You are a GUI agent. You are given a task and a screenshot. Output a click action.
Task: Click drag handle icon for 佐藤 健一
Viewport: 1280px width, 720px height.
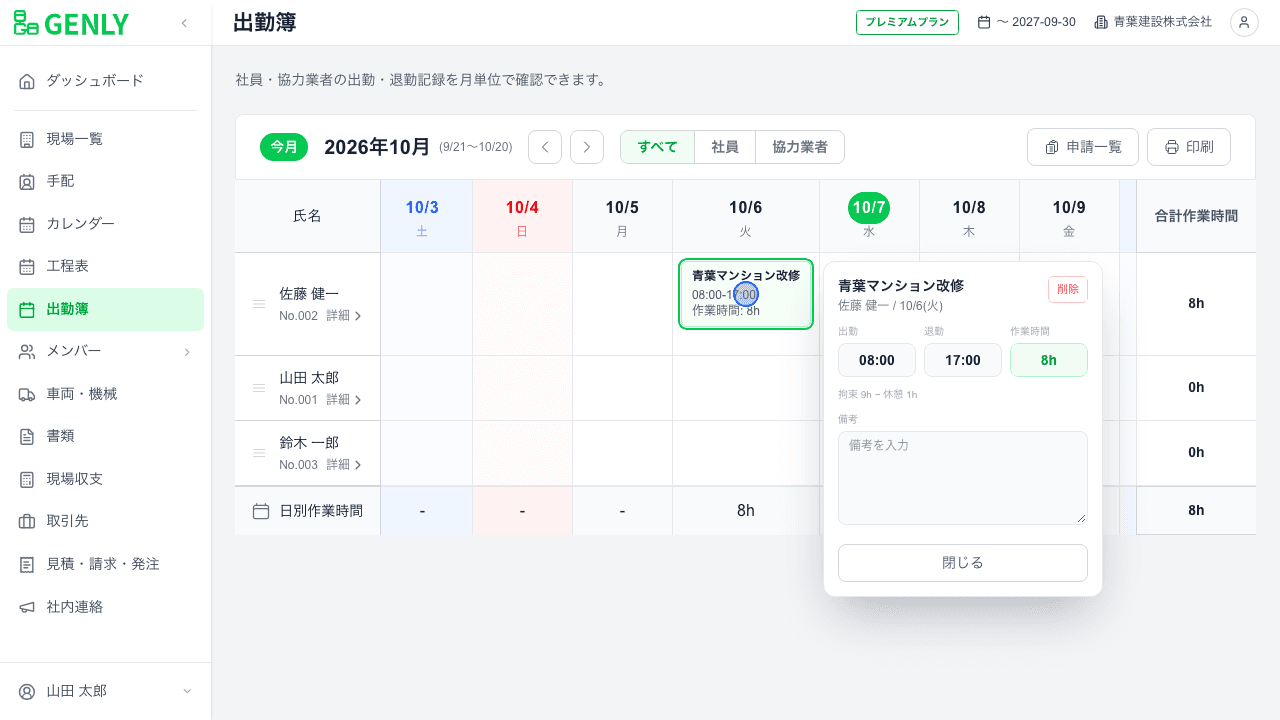259,303
